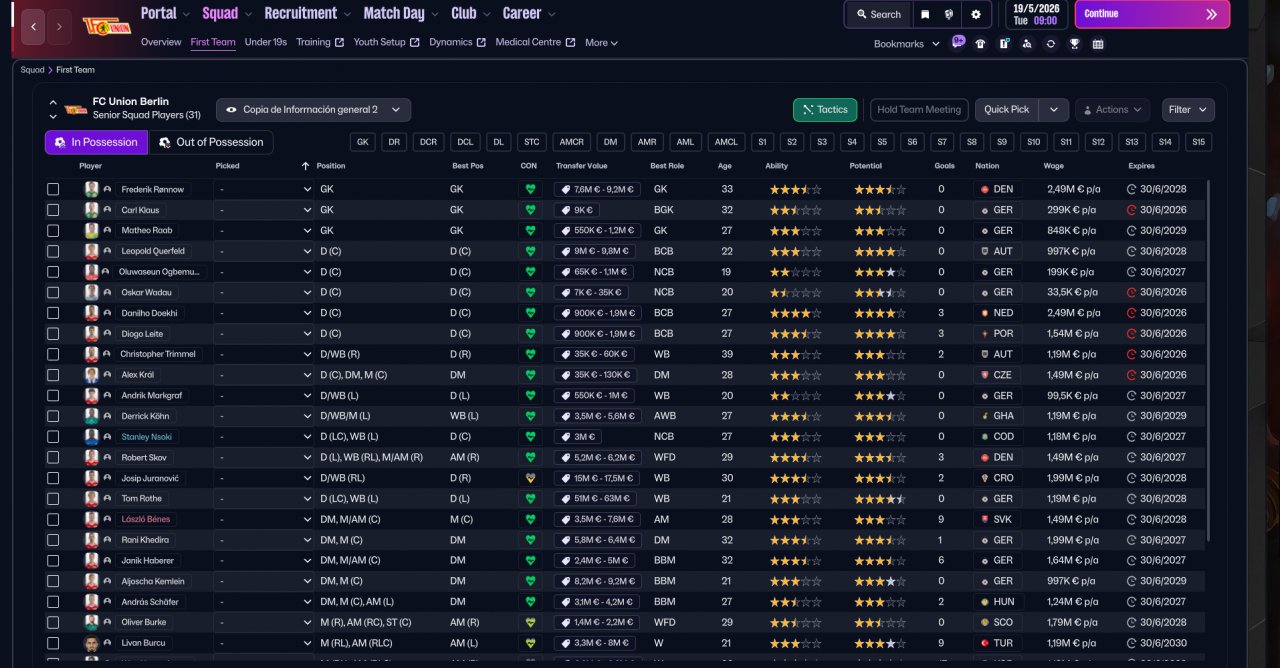Viewport: 1280px width, 668px height.
Task: Open the trophy competitions icon
Action: pyautogui.click(x=1074, y=44)
